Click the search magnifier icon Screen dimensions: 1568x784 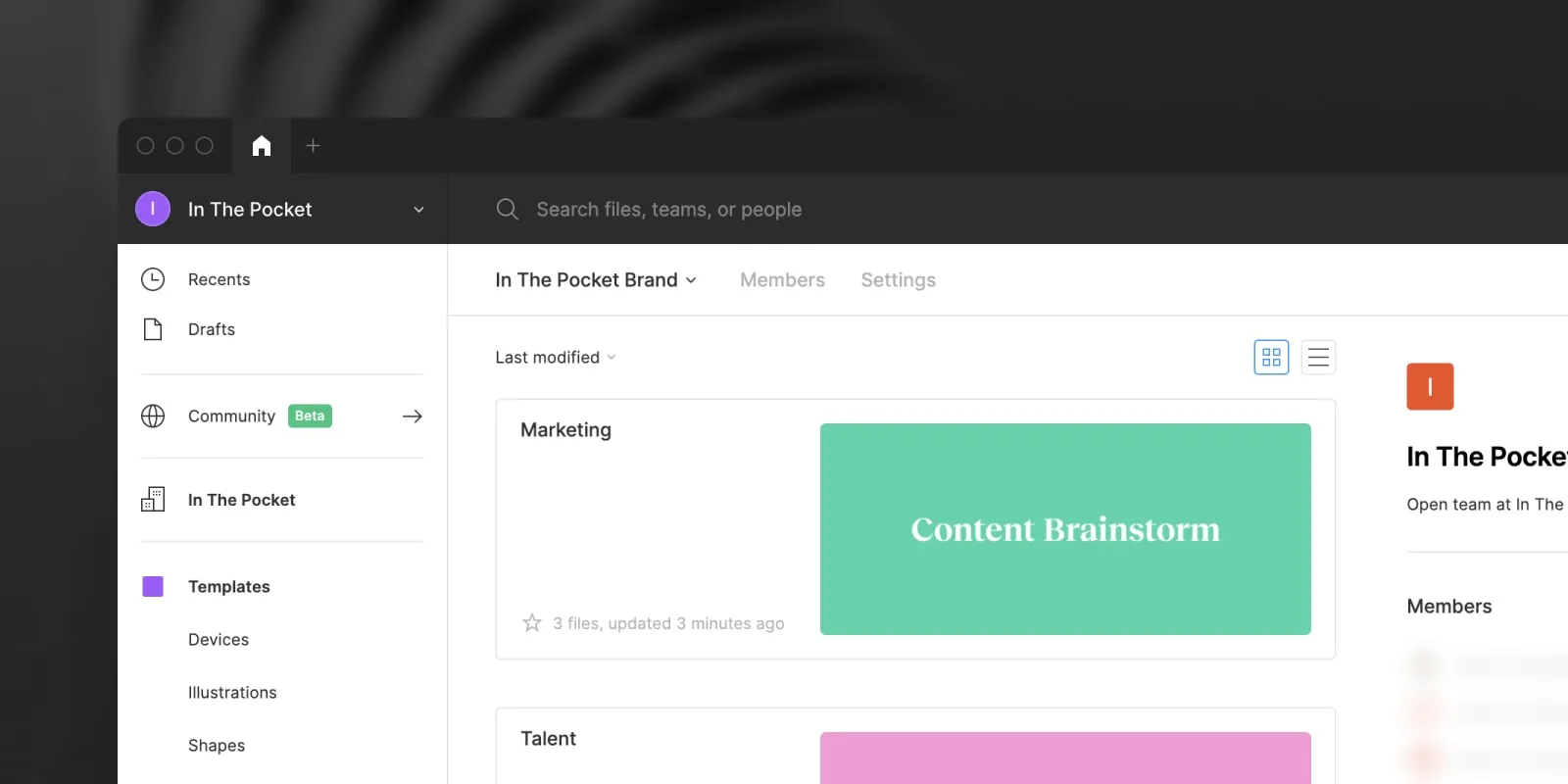[507, 209]
